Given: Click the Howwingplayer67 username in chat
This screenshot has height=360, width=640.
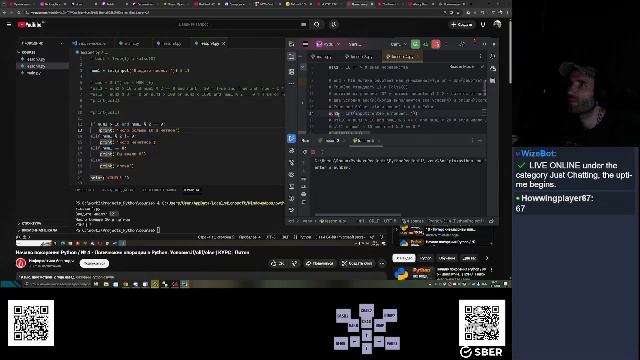Looking at the screenshot, I should [557, 198].
